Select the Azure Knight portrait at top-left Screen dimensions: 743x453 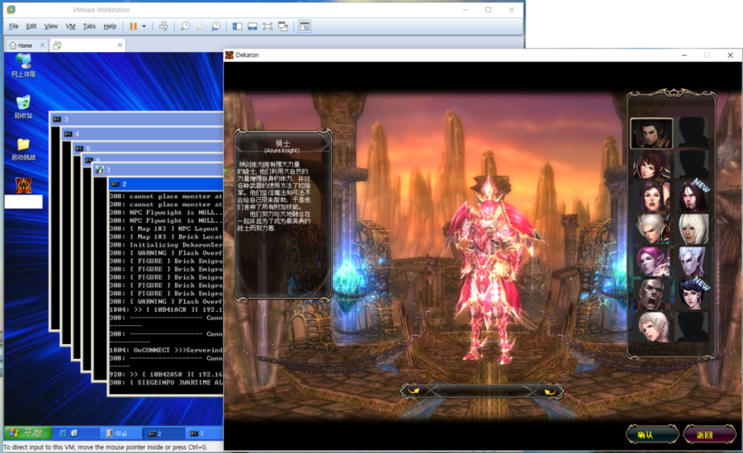pyautogui.click(x=651, y=133)
